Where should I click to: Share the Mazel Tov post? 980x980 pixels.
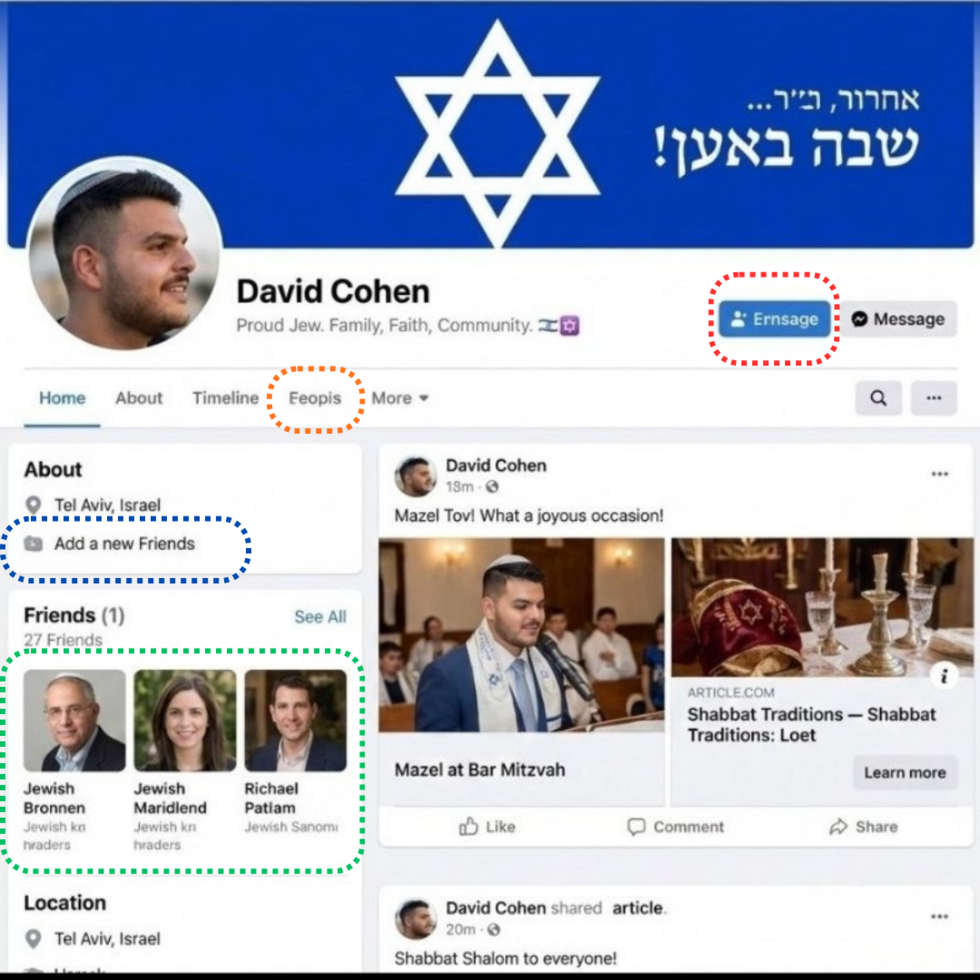pyautogui.click(x=863, y=827)
